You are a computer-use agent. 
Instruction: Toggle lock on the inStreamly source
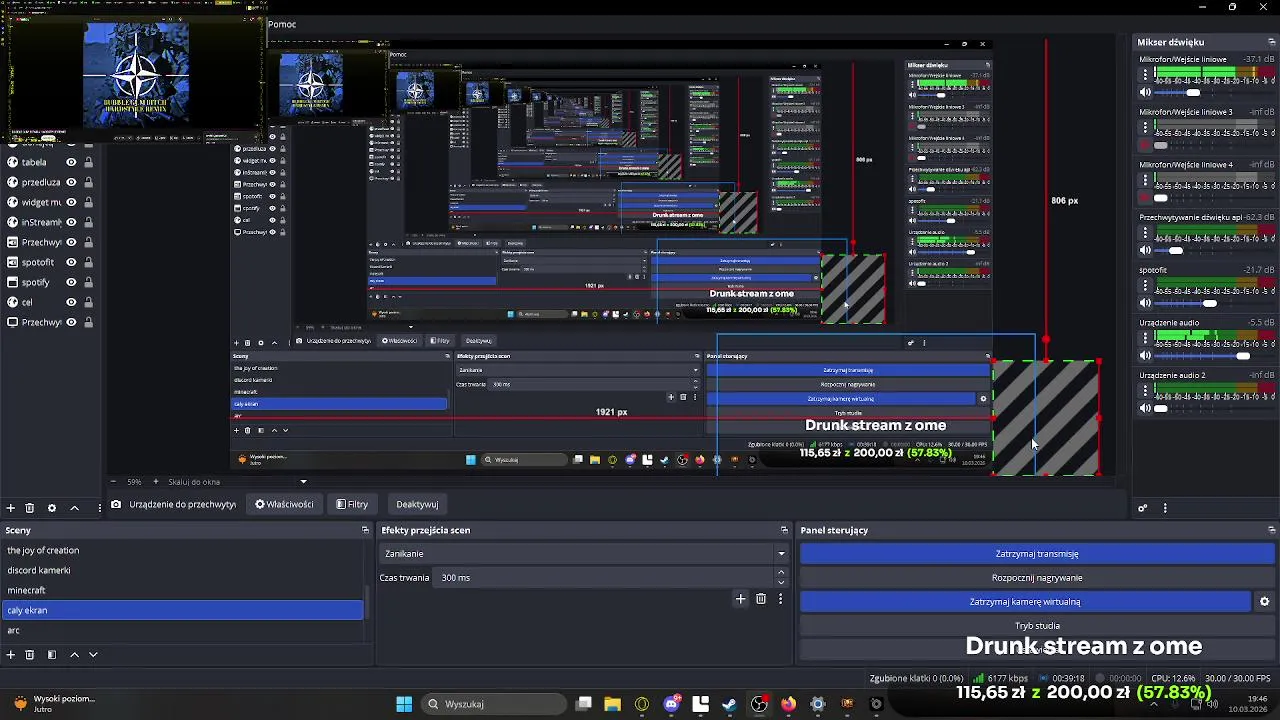pos(89,222)
